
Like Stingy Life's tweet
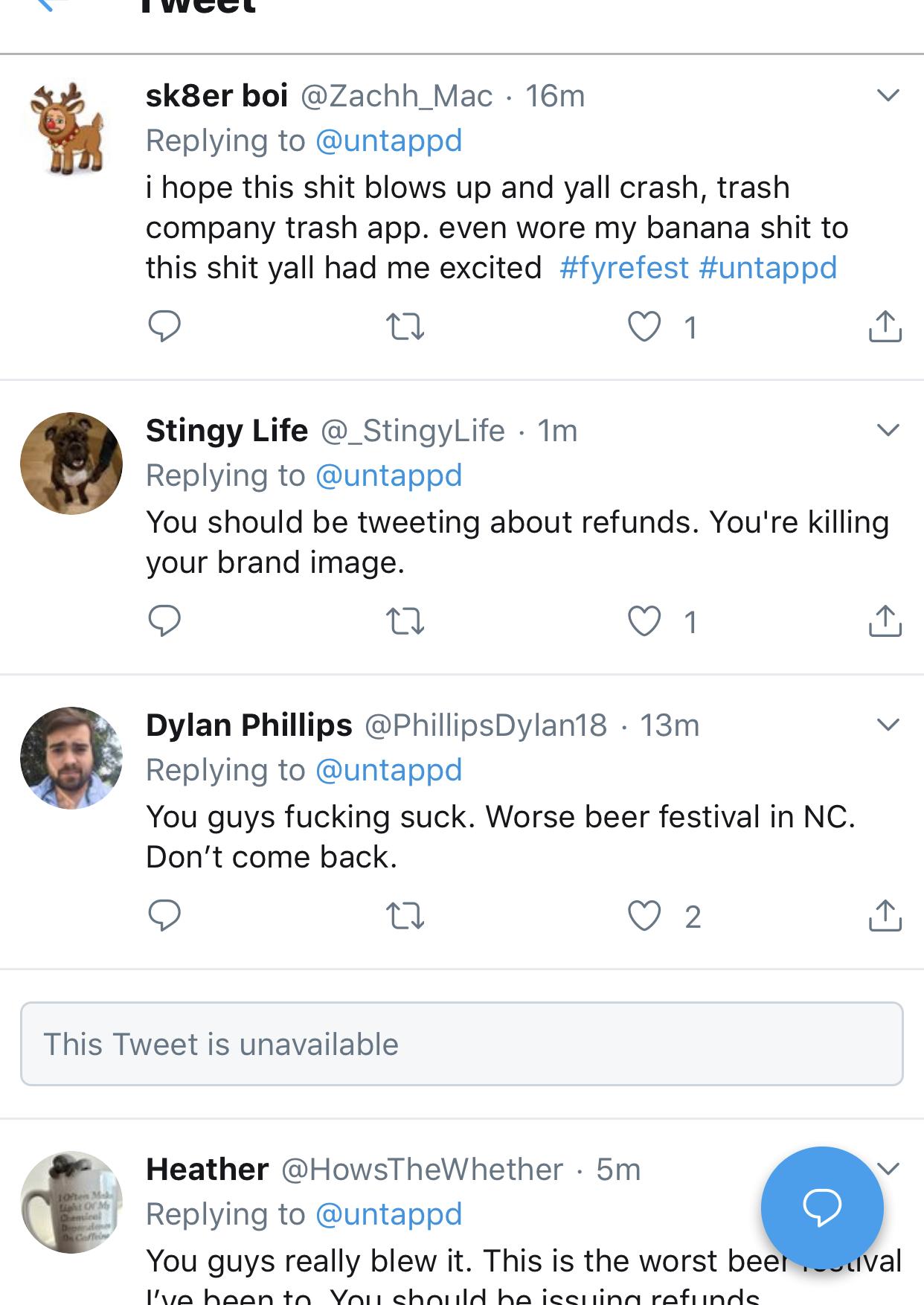644,621
